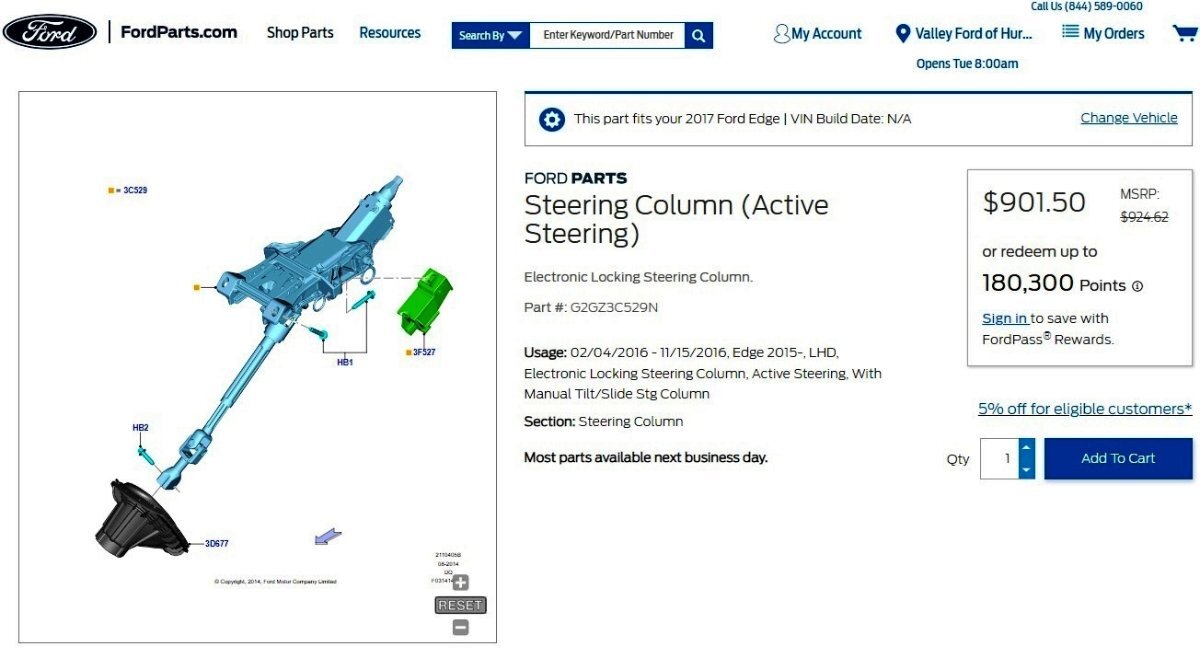Screen dimensions: 1200x658
Task: Click the keyword or part number field
Action: pos(608,35)
